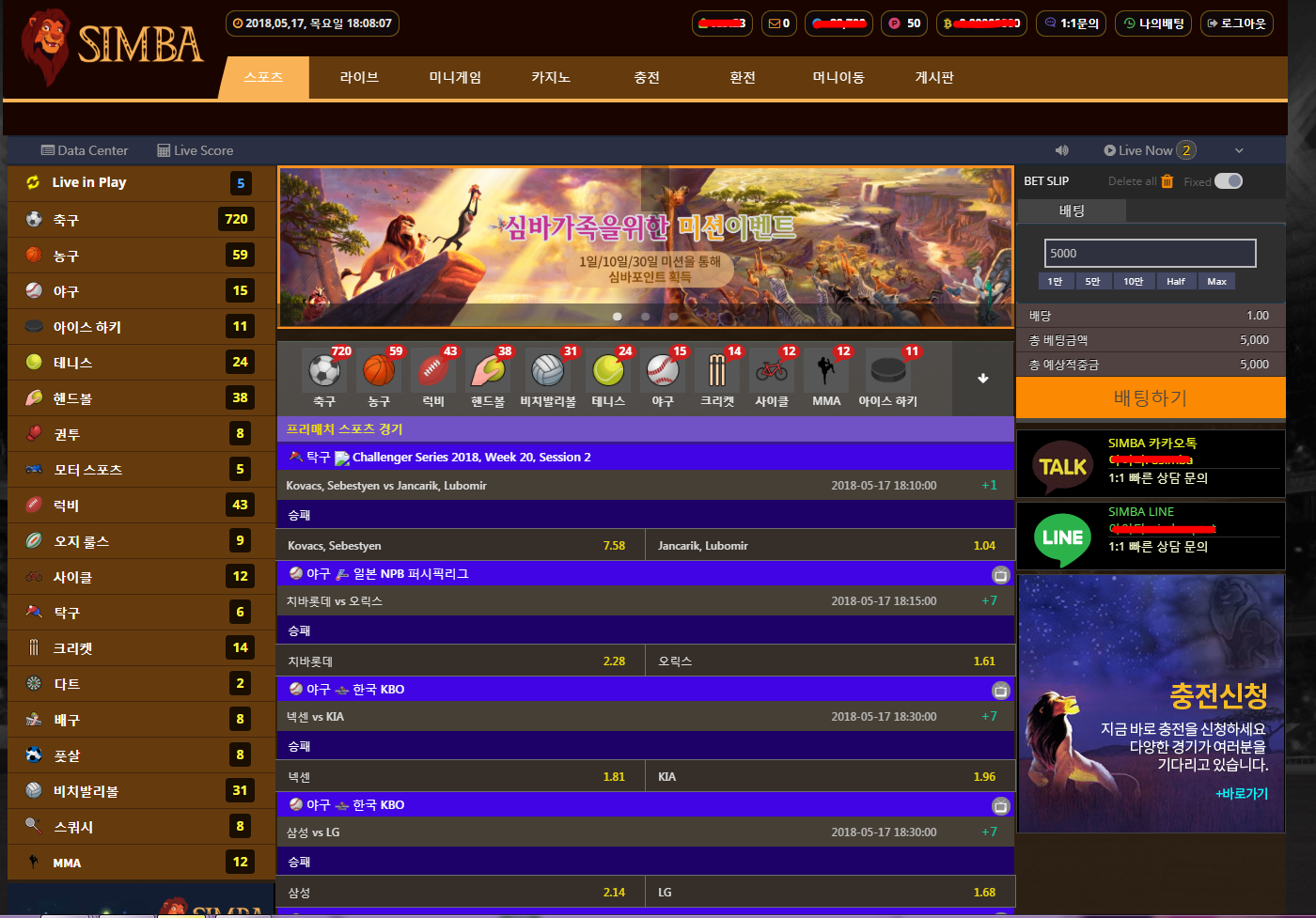The width and height of the screenshot is (1316, 918).
Task: Expand the sports strip down arrow
Action: coord(983,379)
